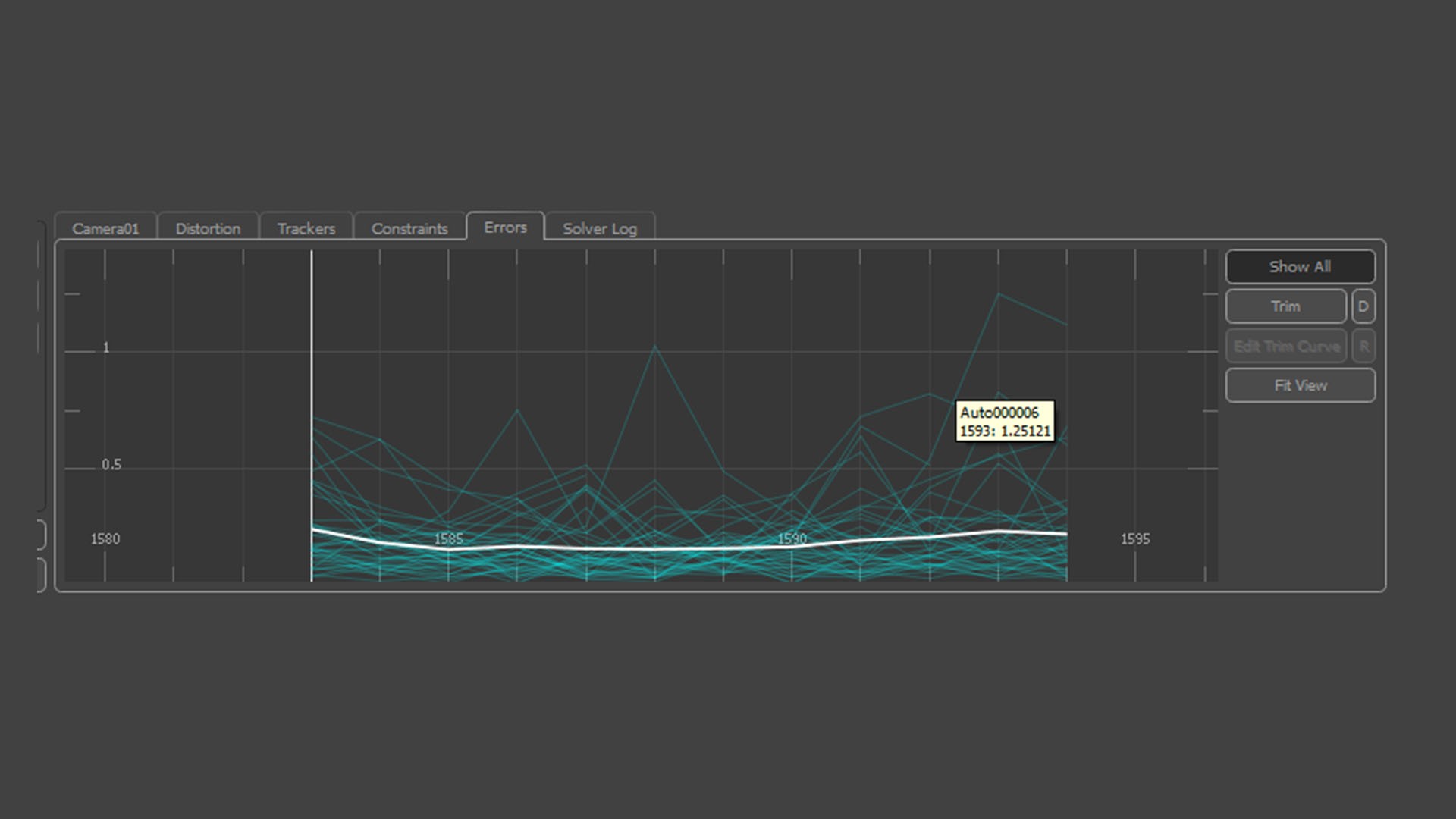
Task: Switch to the Camera01 tab
Action: click(x=105, y=228)
